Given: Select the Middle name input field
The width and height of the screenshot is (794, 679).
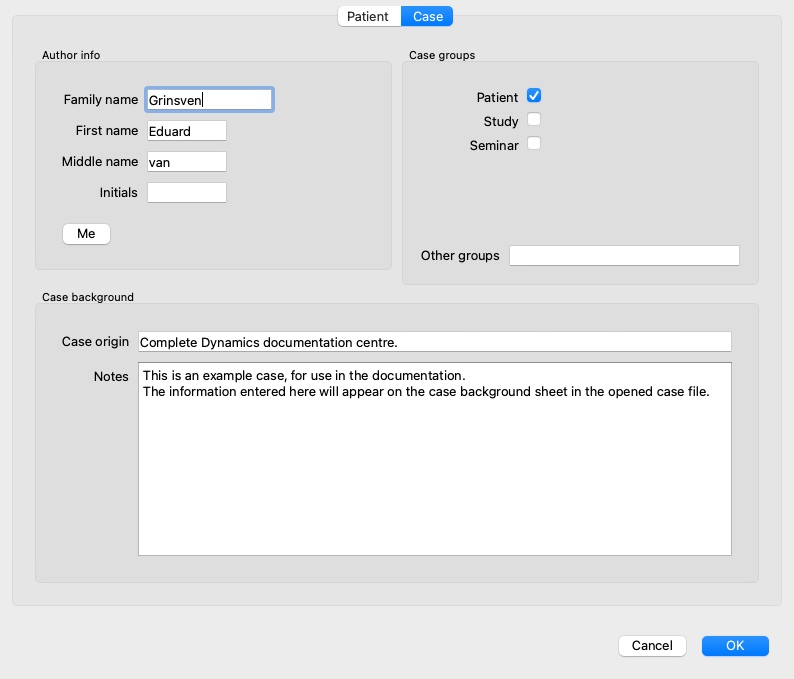Looking at the screenshot, I should [x=187, y=162].
